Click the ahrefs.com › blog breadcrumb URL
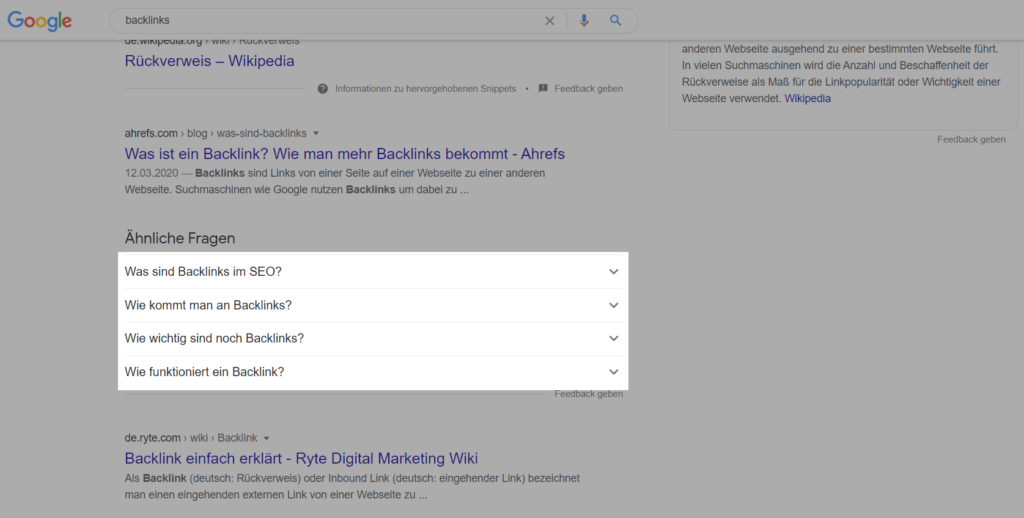This screenshot has height=518, width=1024. coord(216,133)
